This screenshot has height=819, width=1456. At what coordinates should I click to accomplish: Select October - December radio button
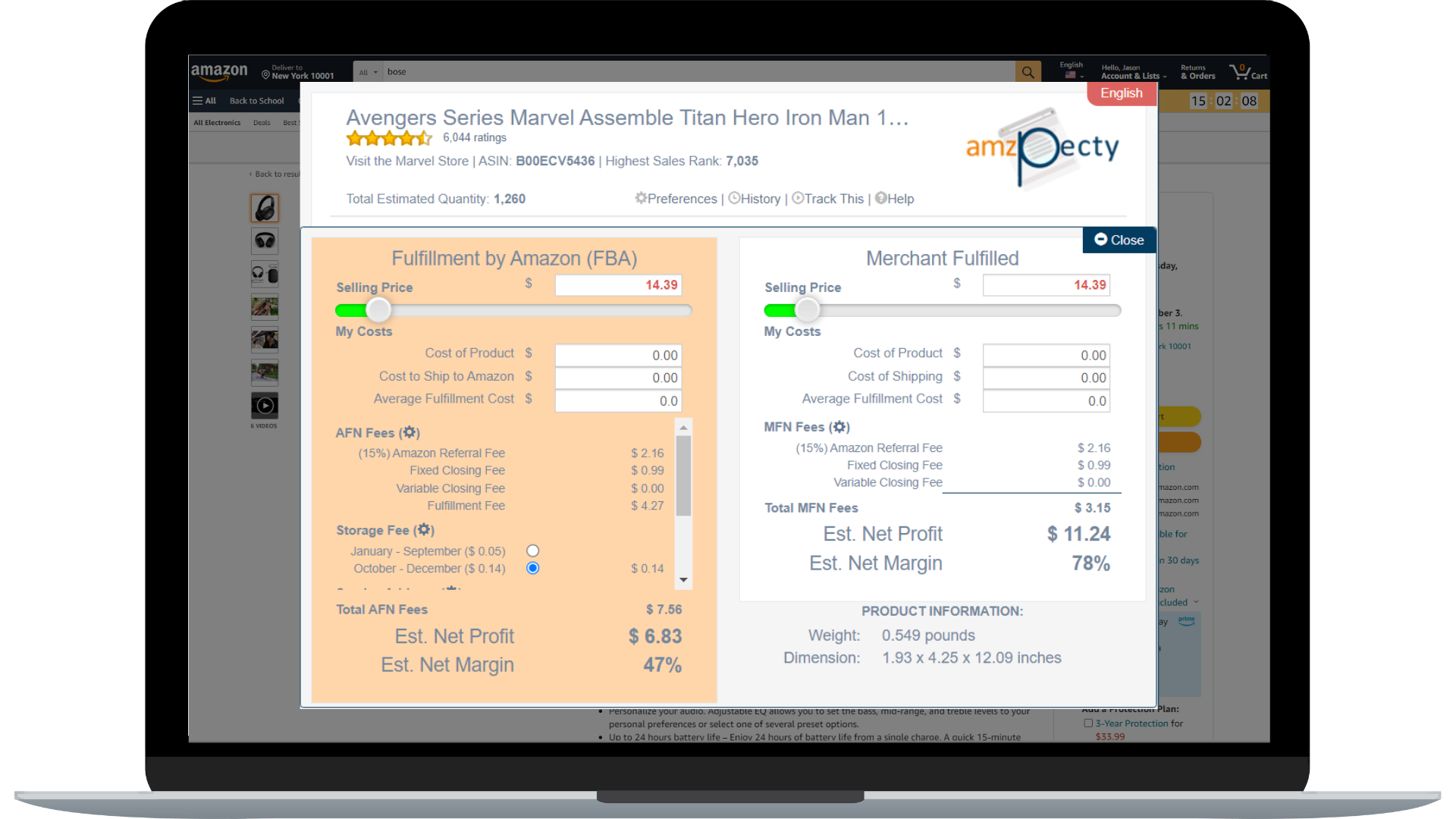coord(534,568)
